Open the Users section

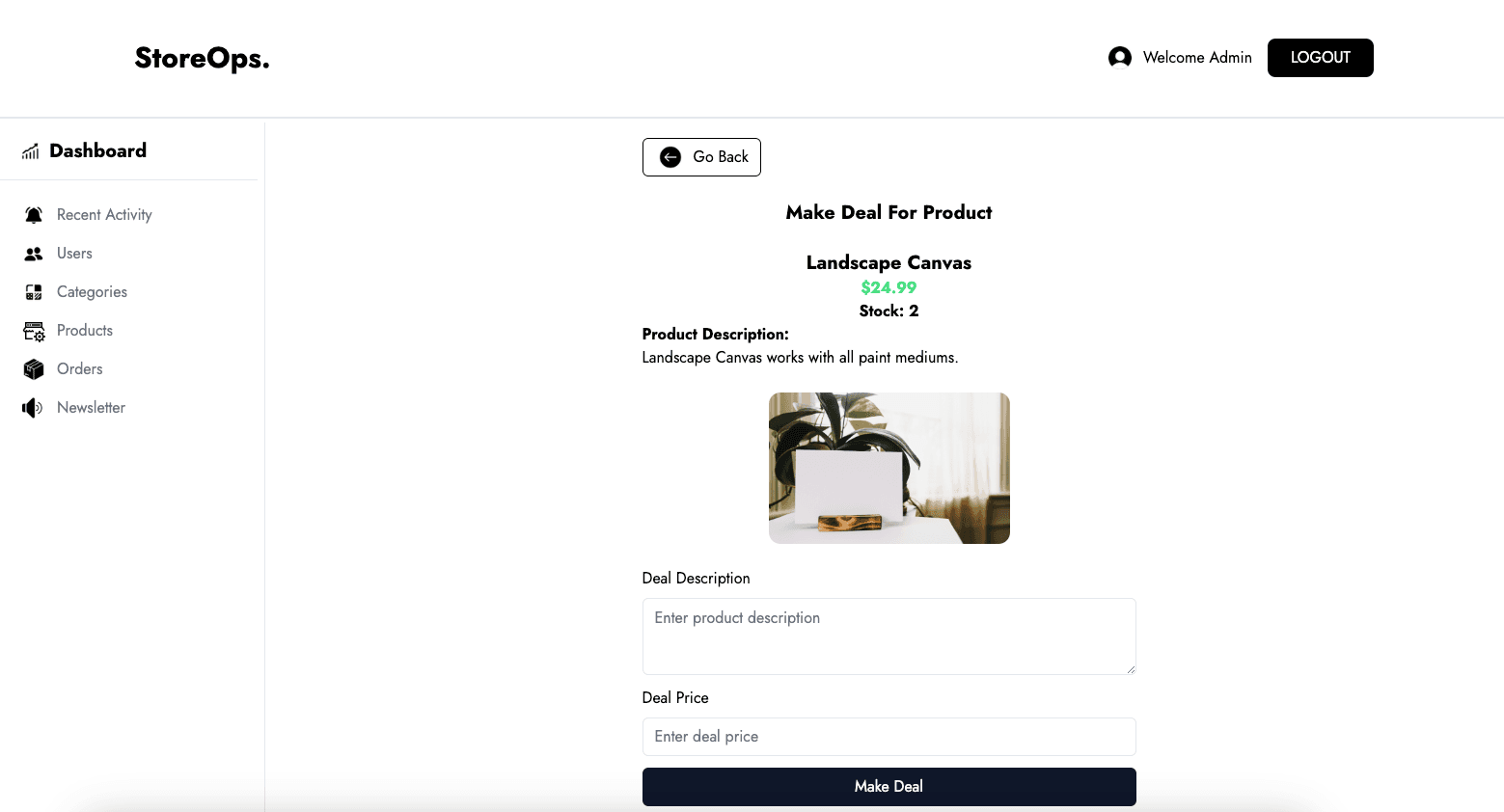74,254
